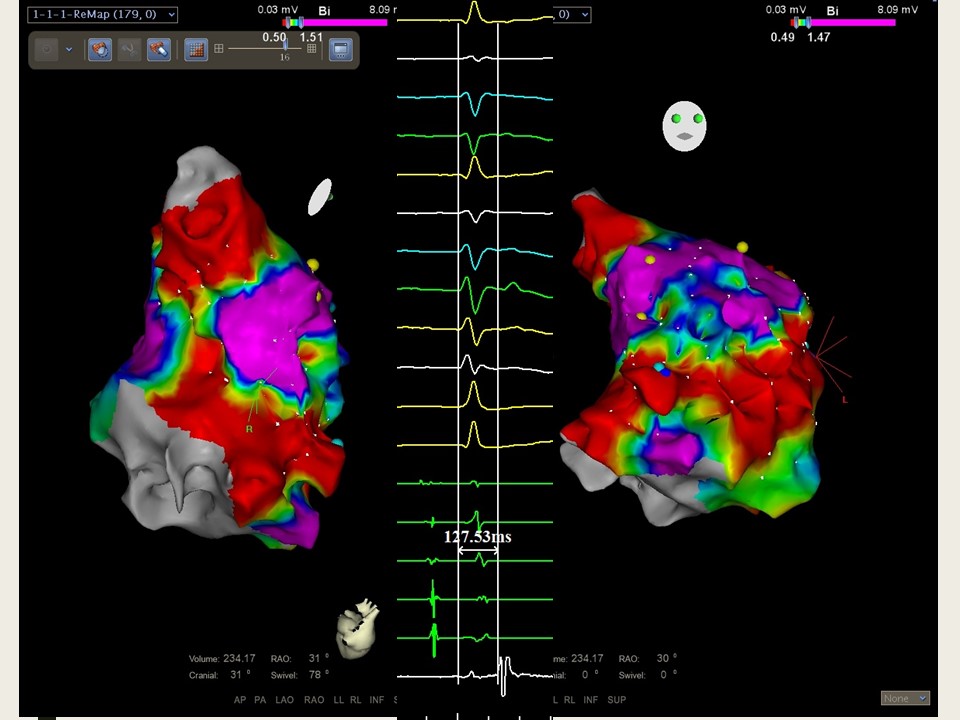Click the Bi label on left map

[x=324, y=11]
